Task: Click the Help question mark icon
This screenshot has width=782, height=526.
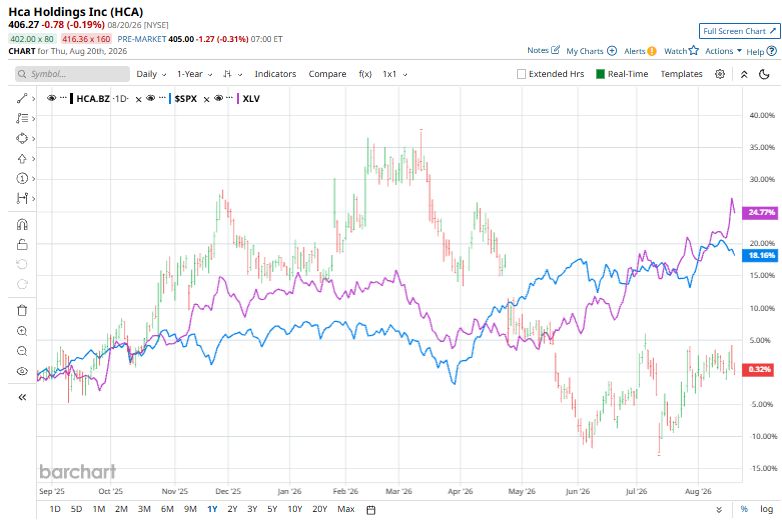Action: click(772, 51)
